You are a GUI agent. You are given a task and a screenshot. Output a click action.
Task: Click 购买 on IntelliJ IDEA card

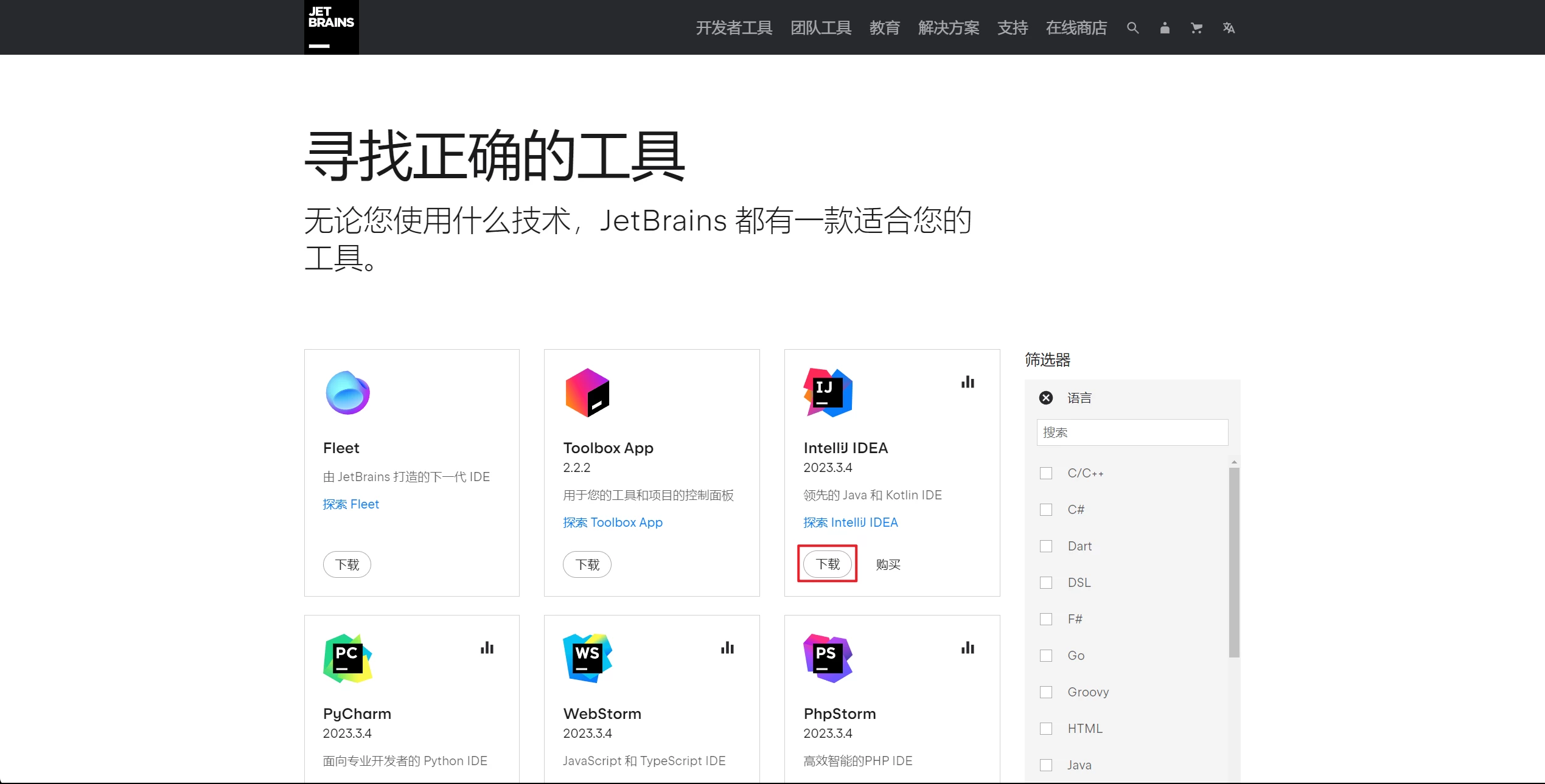[888, 564]
